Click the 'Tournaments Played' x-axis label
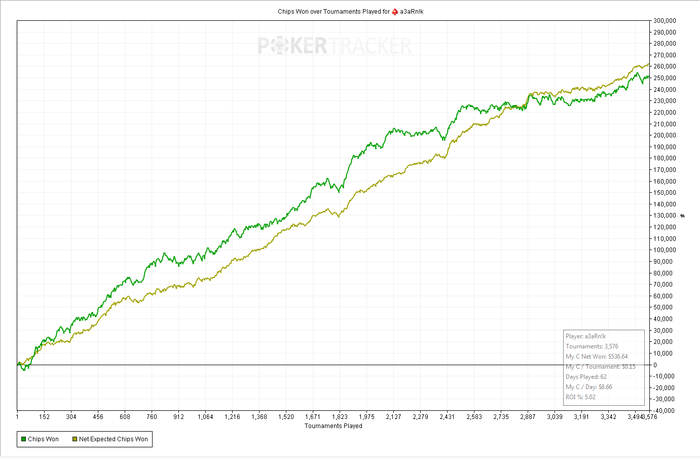This screenshot has width=700, height=458. point(333,426)
